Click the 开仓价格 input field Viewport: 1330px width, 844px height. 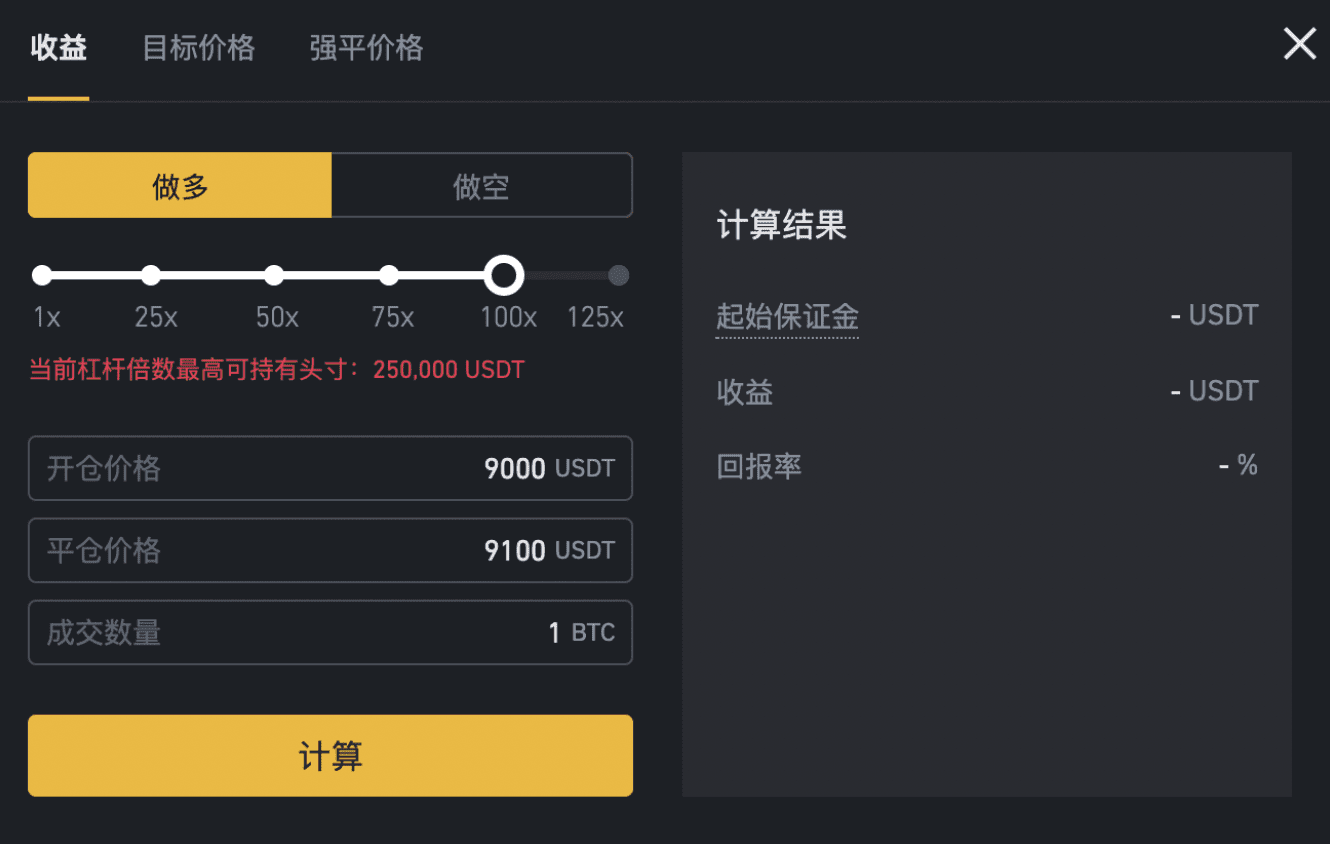tap(330, 468)
